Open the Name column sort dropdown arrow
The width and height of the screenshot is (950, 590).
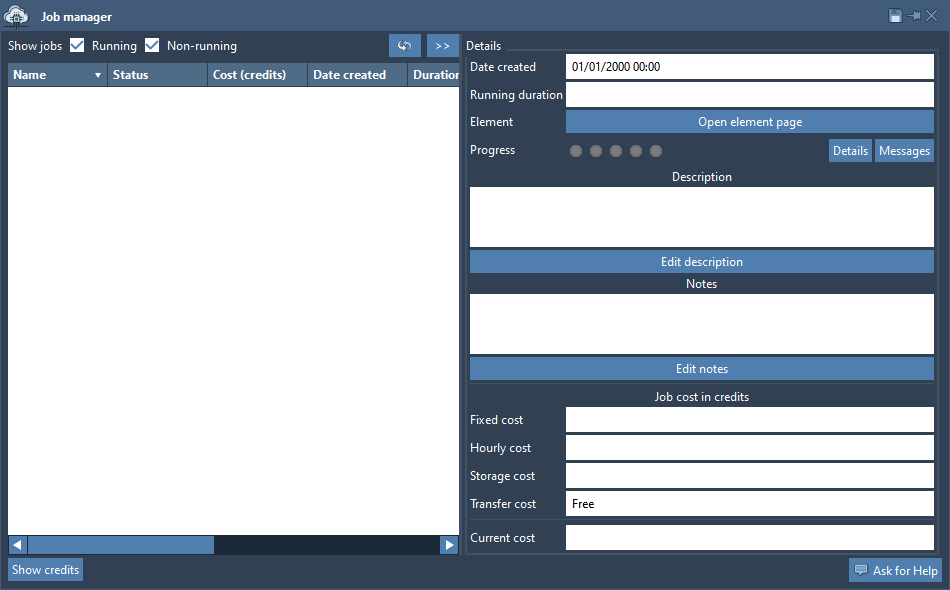pyautogui.click(x=98, y=76)
